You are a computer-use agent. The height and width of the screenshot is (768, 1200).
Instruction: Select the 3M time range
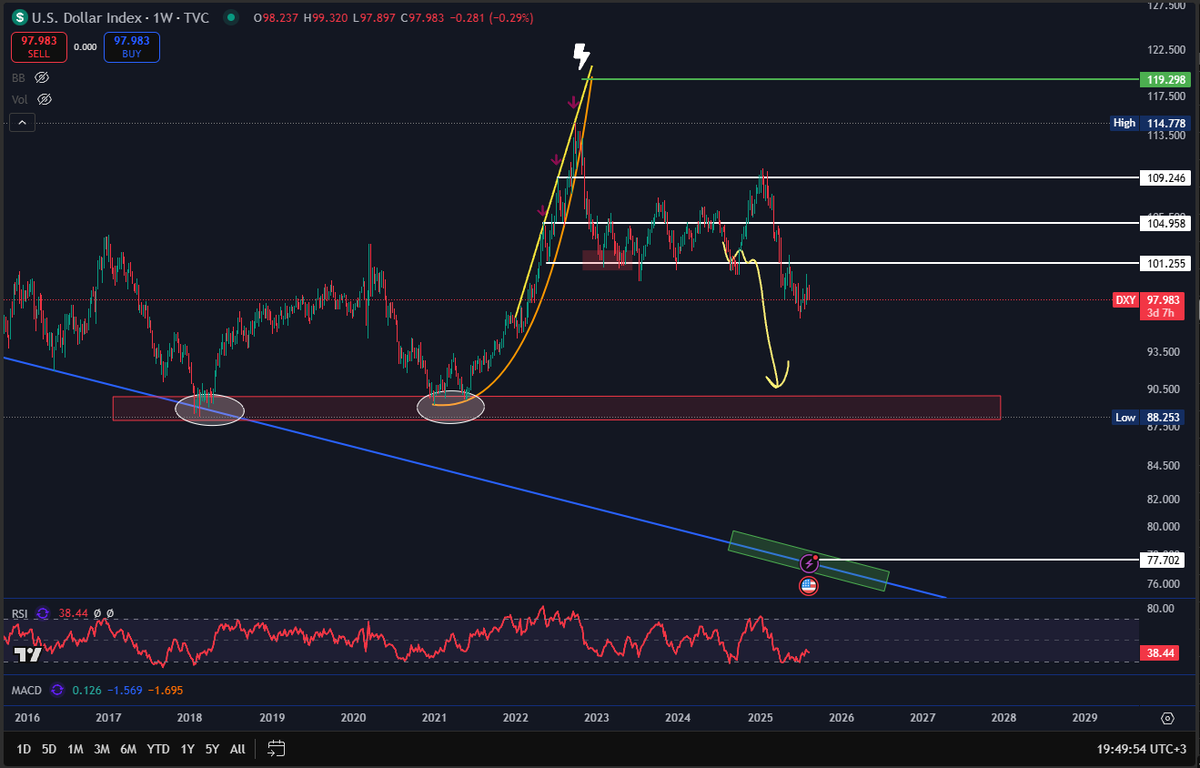coord(102,748)
